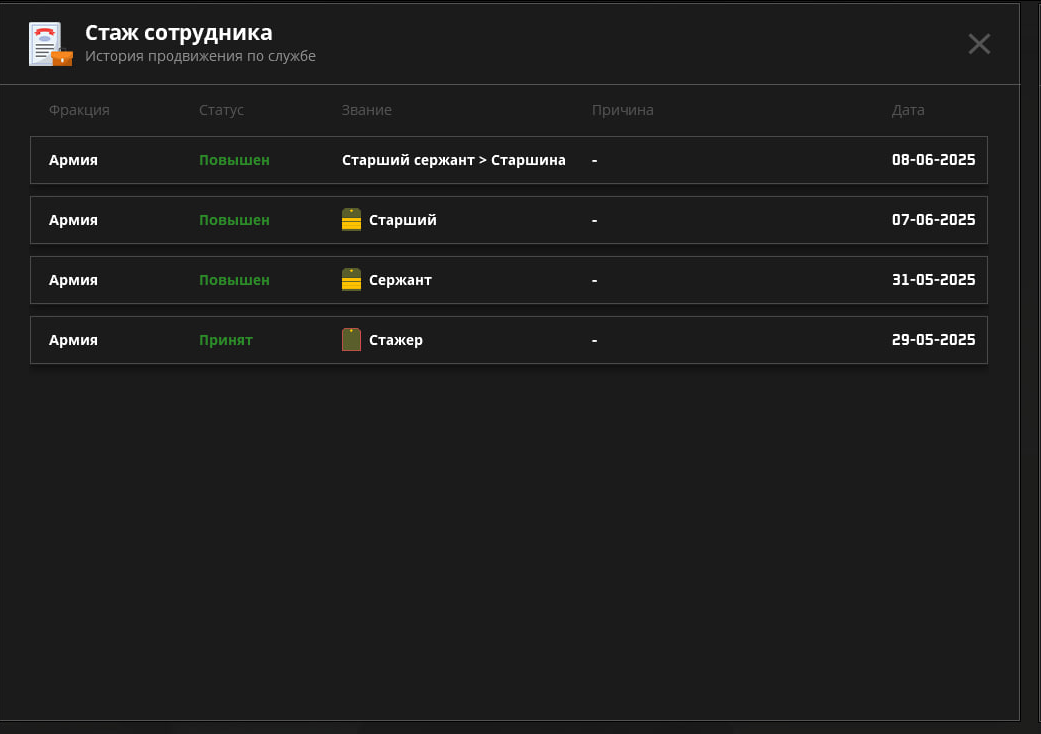
Task: Click the Фракция column header
Action: tap(79, 110)
